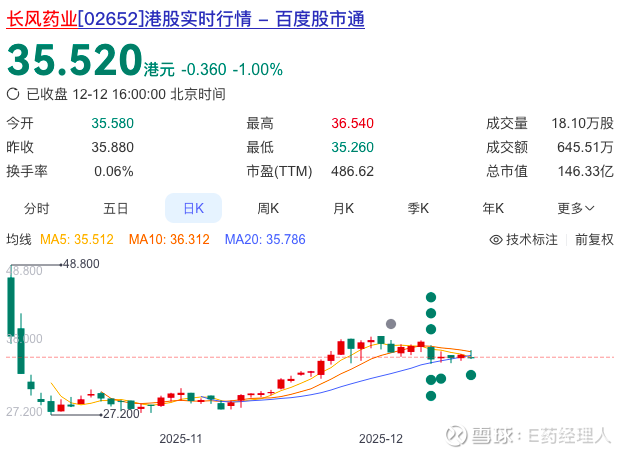Select the 年K chart tab

(493, 209)
